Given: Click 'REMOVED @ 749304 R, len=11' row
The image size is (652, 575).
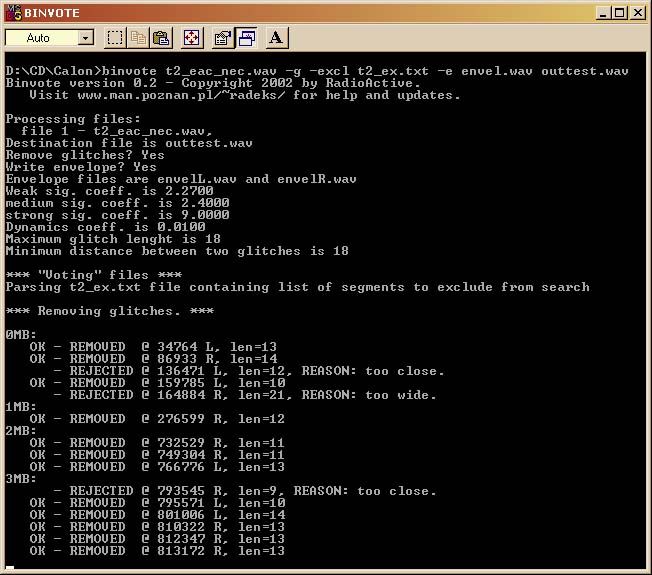Looking at the screenshot, I should [x=157, y=455].
